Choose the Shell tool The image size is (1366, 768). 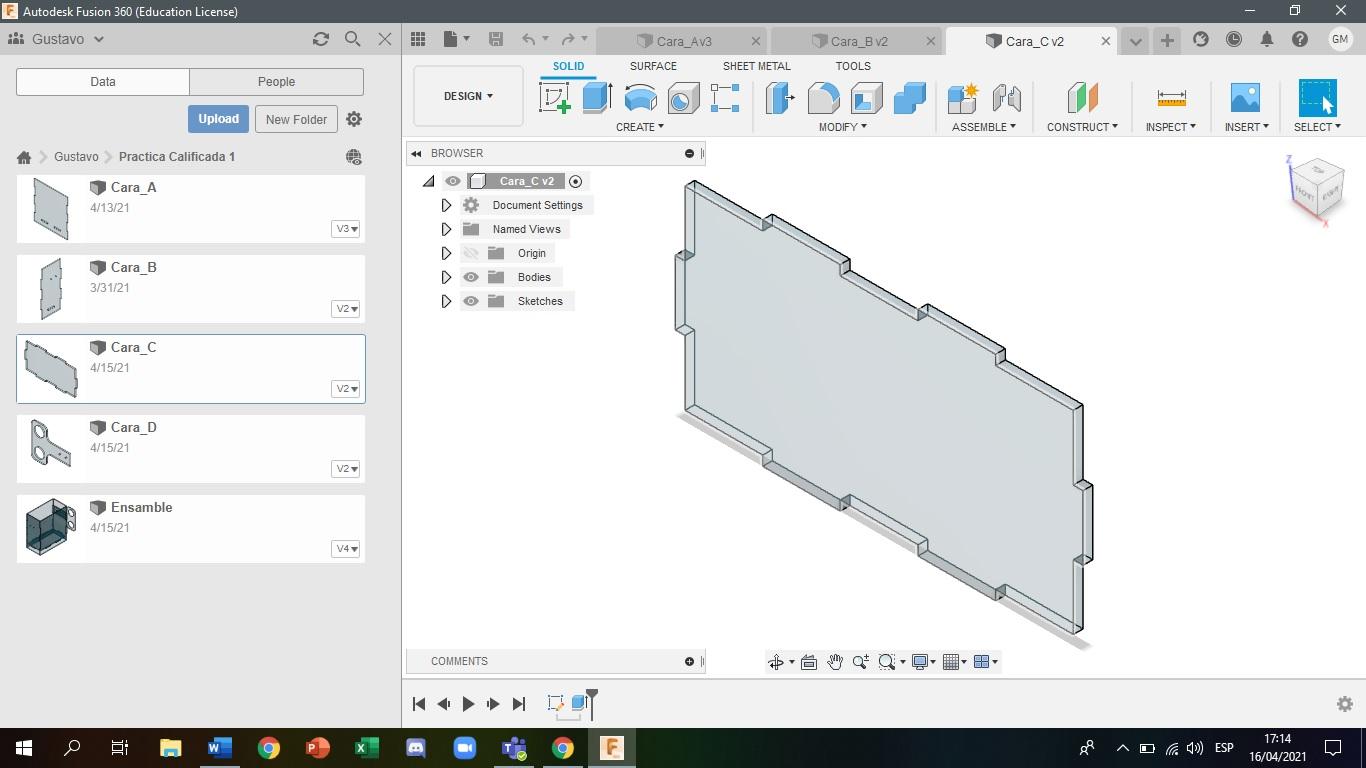click(866, 98)
